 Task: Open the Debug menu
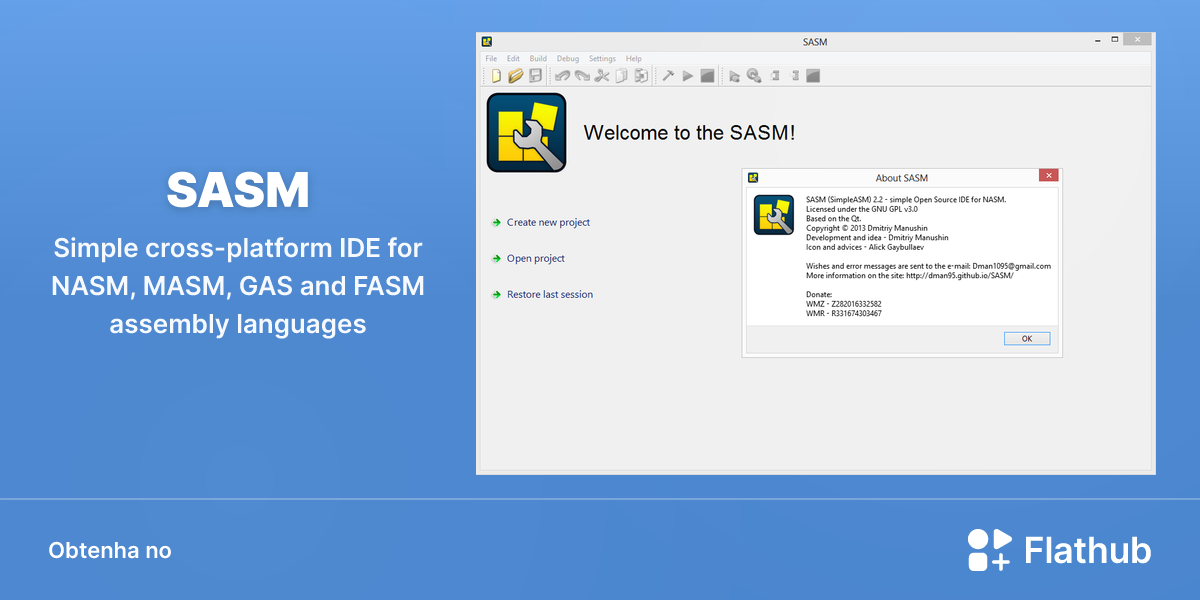[568, 59]
